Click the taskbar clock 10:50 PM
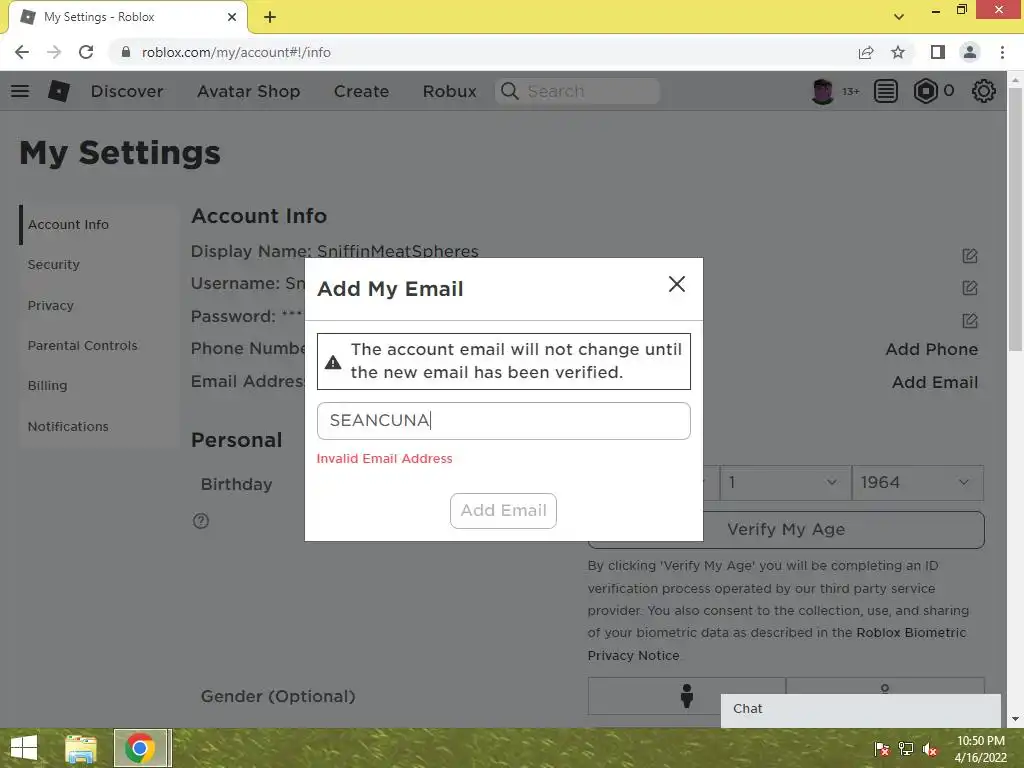Image resolution: width=1024 pixels, height=768 pixels. pos(980,741)
